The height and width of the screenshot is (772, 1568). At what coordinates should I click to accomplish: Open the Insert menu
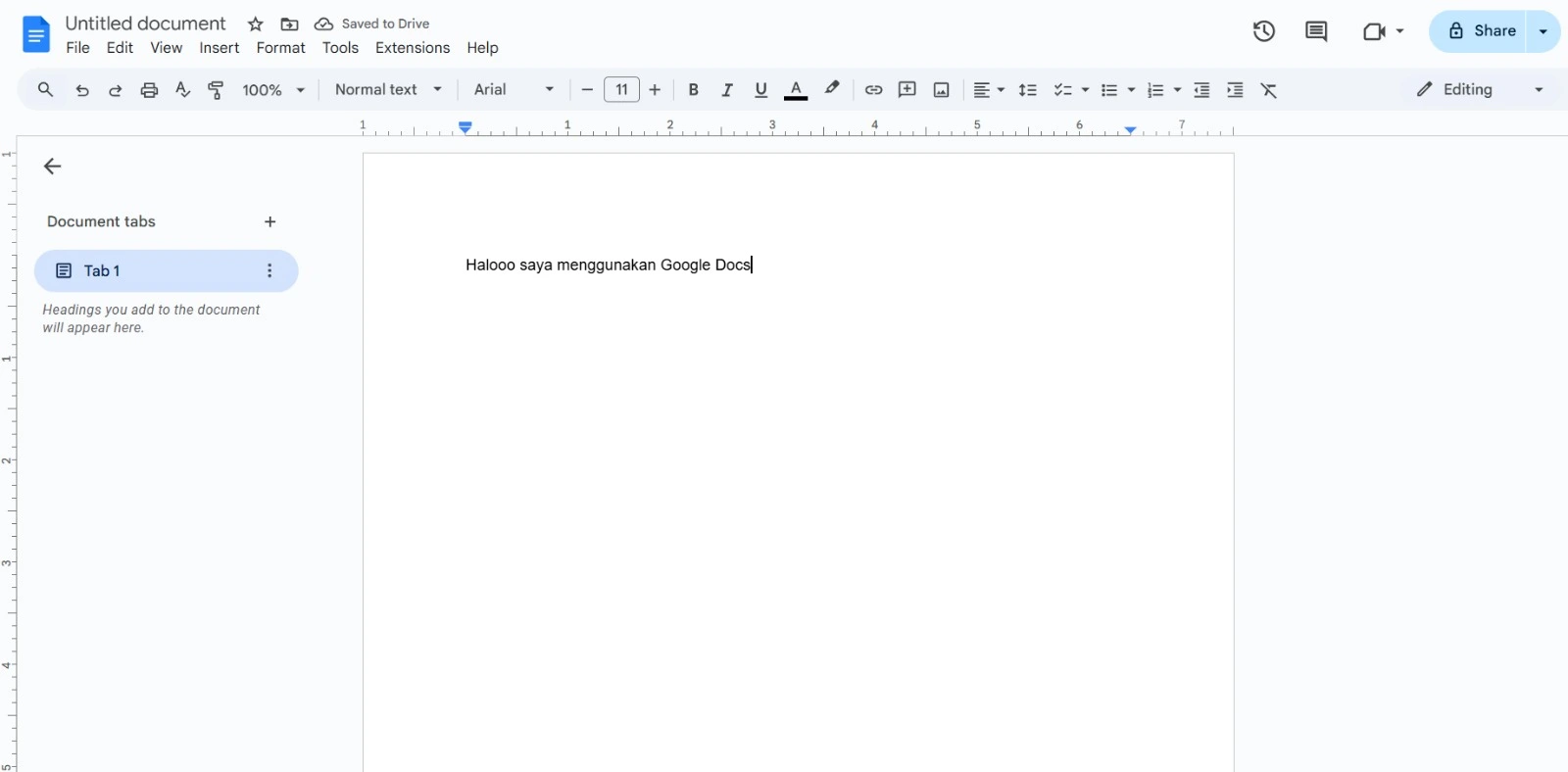[219, 48]
